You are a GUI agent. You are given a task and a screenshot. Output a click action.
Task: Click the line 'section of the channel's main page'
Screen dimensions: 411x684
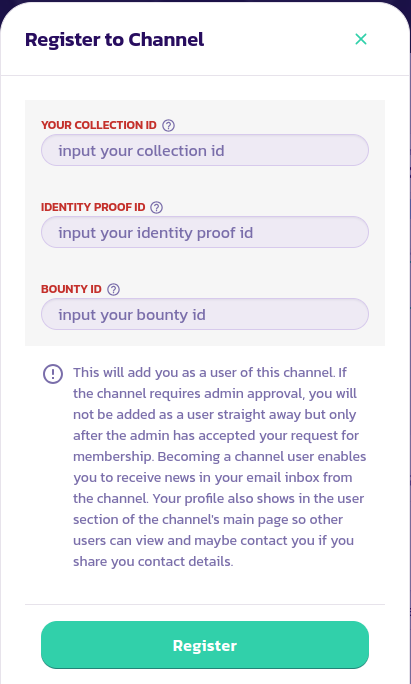point(208,519)
